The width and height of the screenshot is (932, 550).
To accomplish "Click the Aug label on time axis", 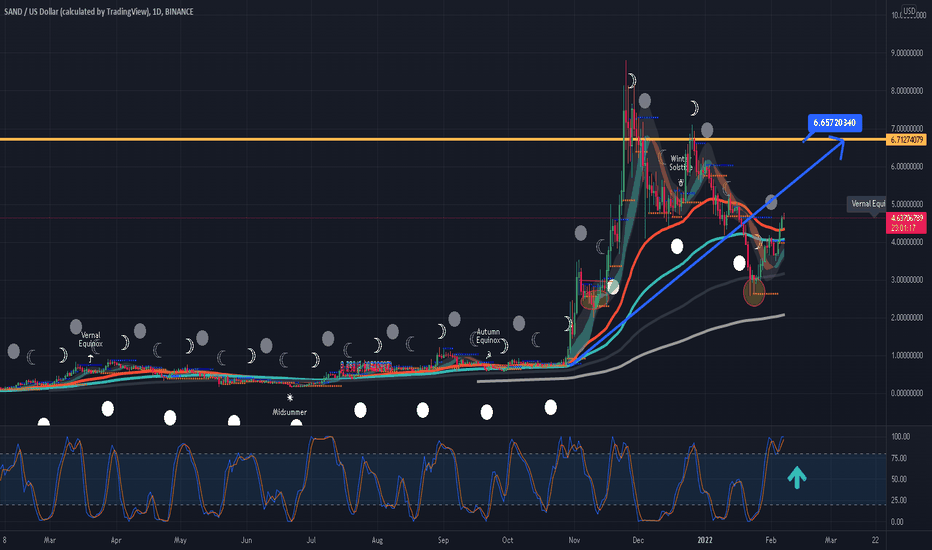I will pos(377,540).
